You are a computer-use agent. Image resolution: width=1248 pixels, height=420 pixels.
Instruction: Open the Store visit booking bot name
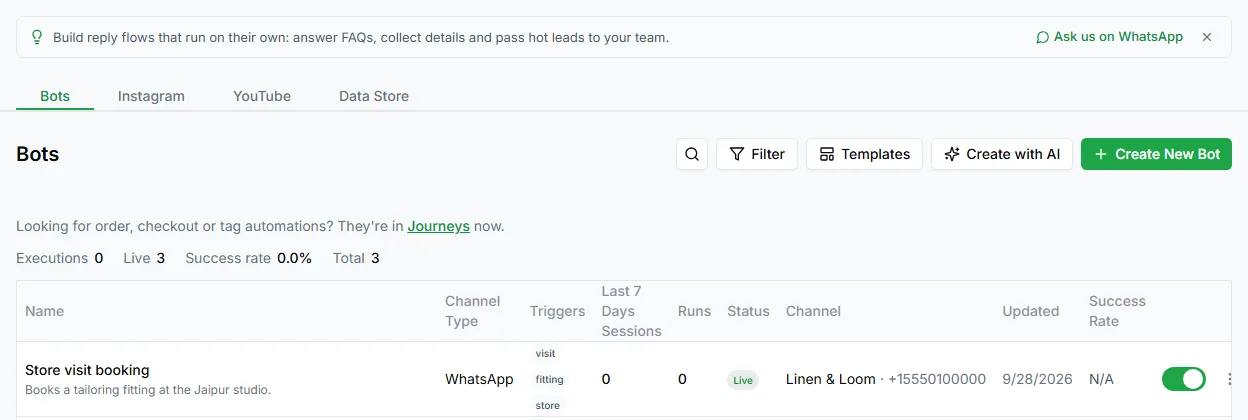pyautogui.click(x=87, y=370)
